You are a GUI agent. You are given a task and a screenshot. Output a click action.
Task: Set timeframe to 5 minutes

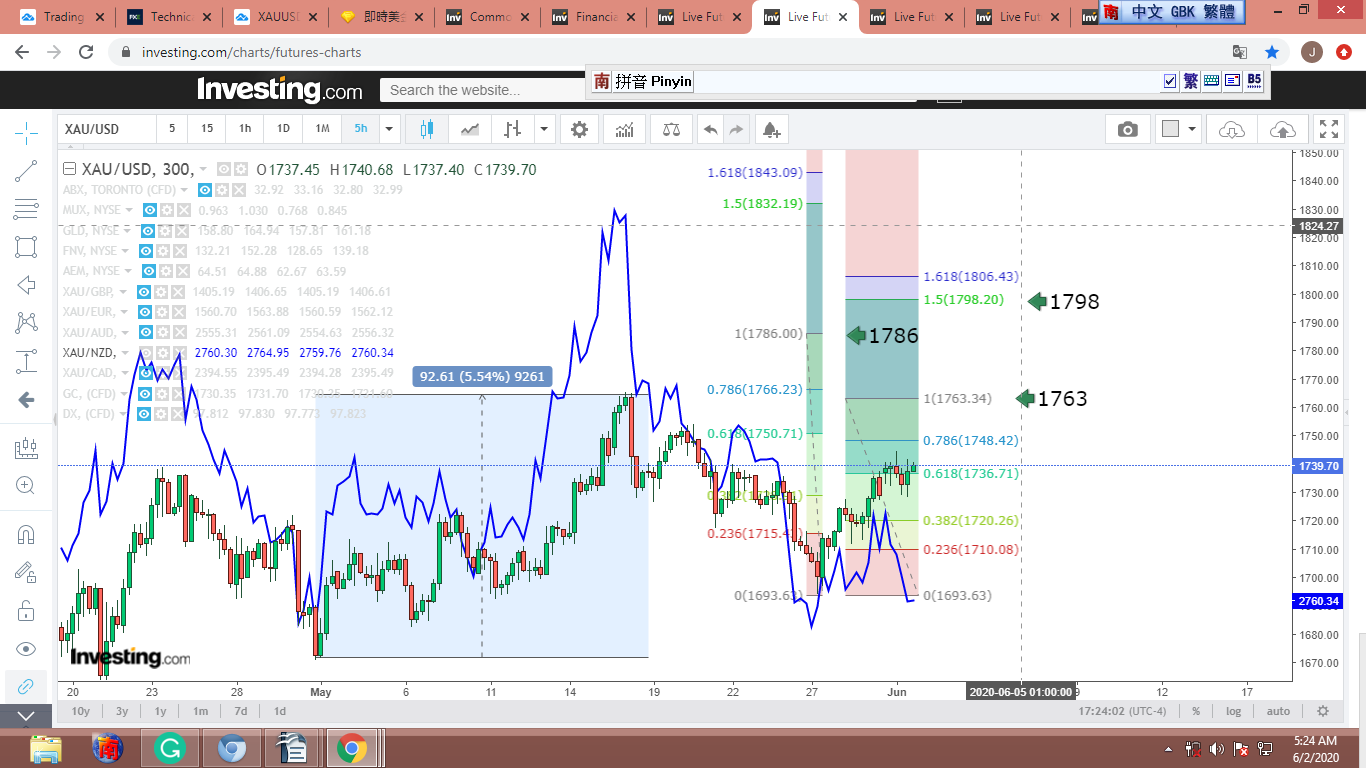[x=172, y=129]
